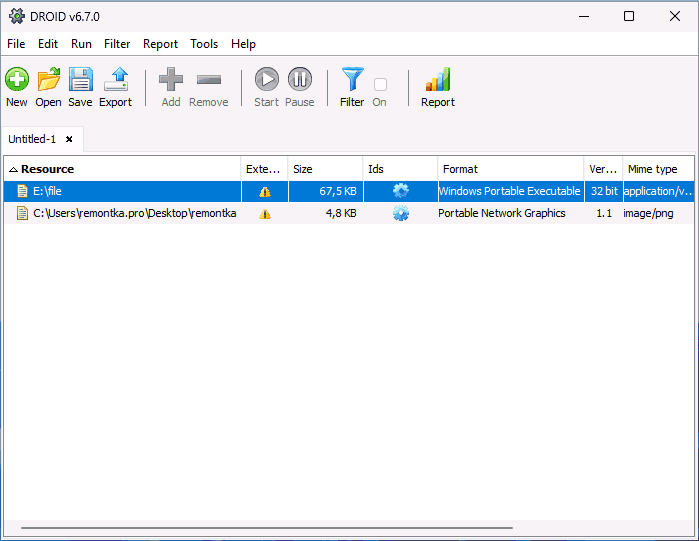The image size is (699, 541).
Task: Open a profile with the Open icon
Action: click(x=49, y=79)
